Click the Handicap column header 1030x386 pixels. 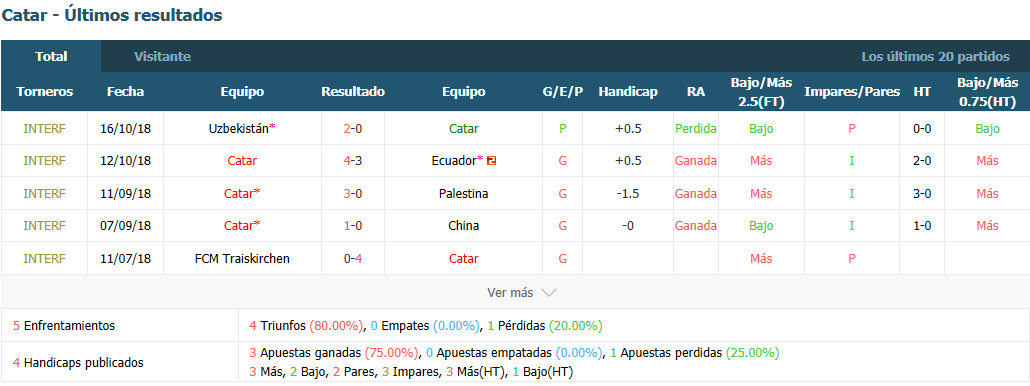click(x=628, y=92)
